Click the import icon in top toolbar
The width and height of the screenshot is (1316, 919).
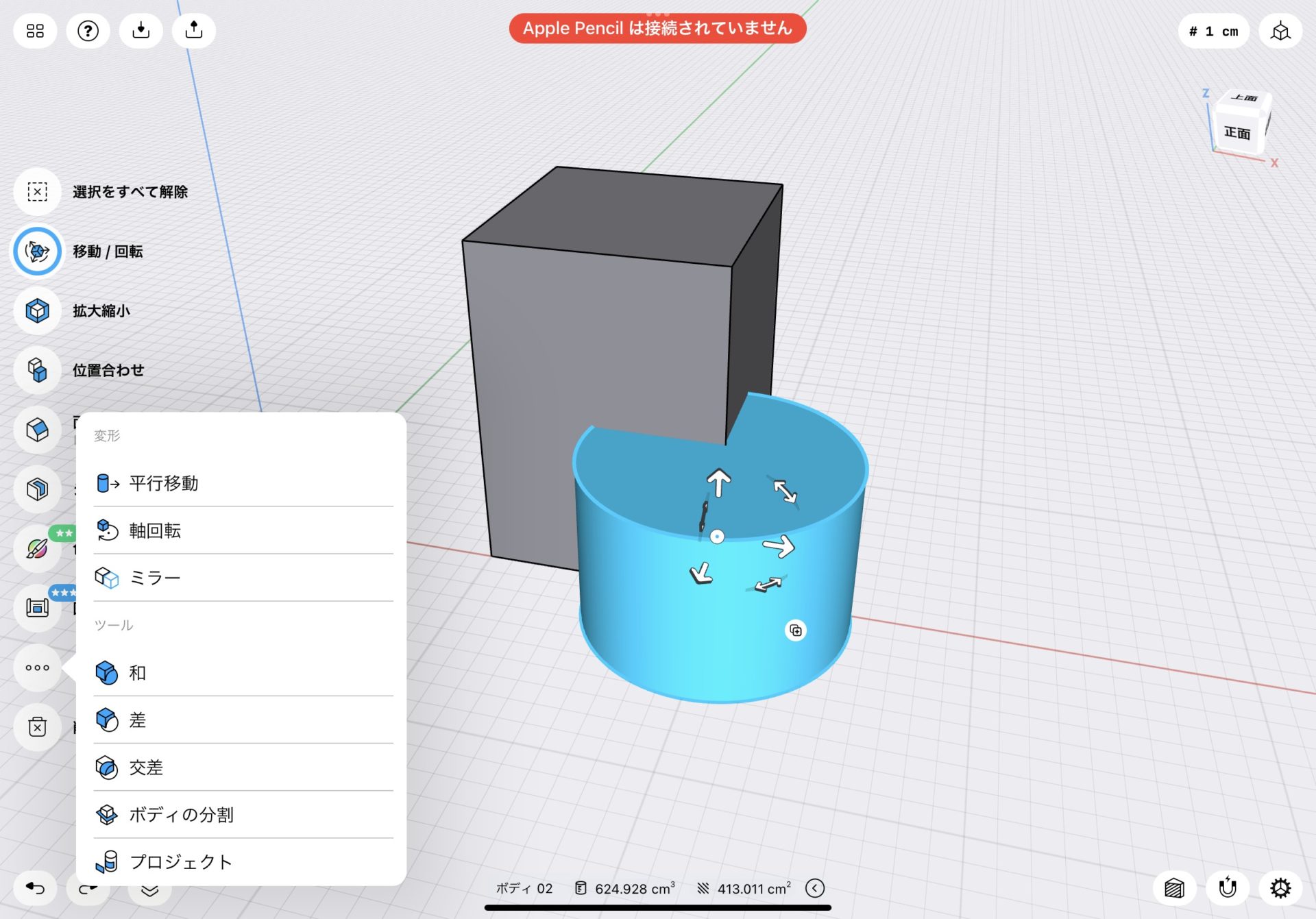pyautogui.click(x=141, y=30)
